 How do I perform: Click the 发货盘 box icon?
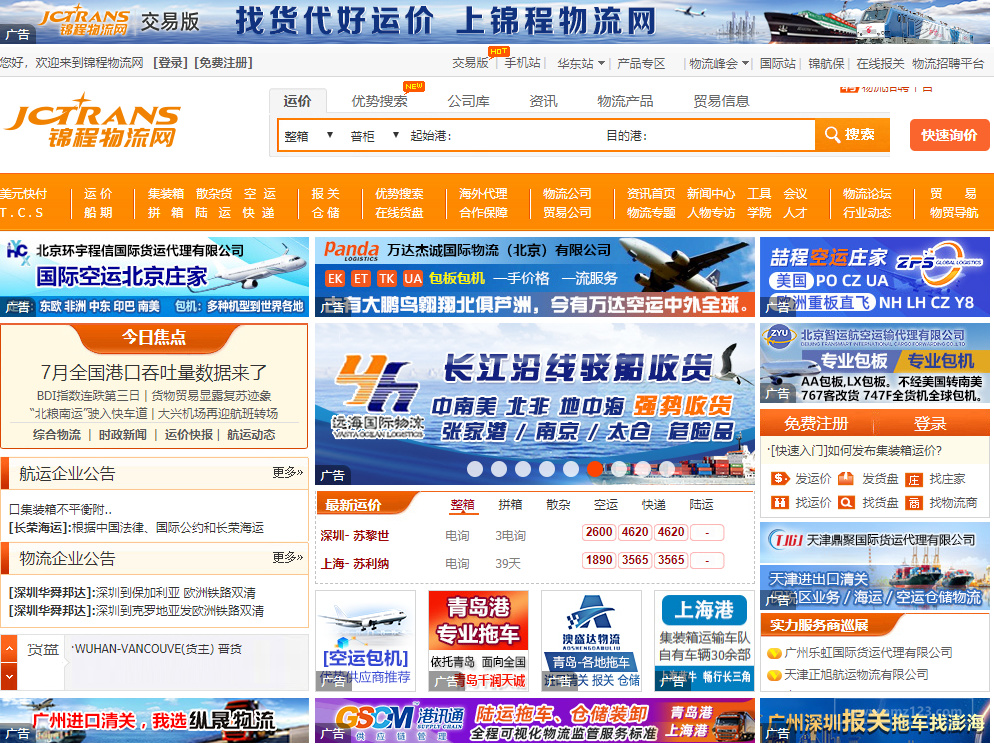point(846,478)
